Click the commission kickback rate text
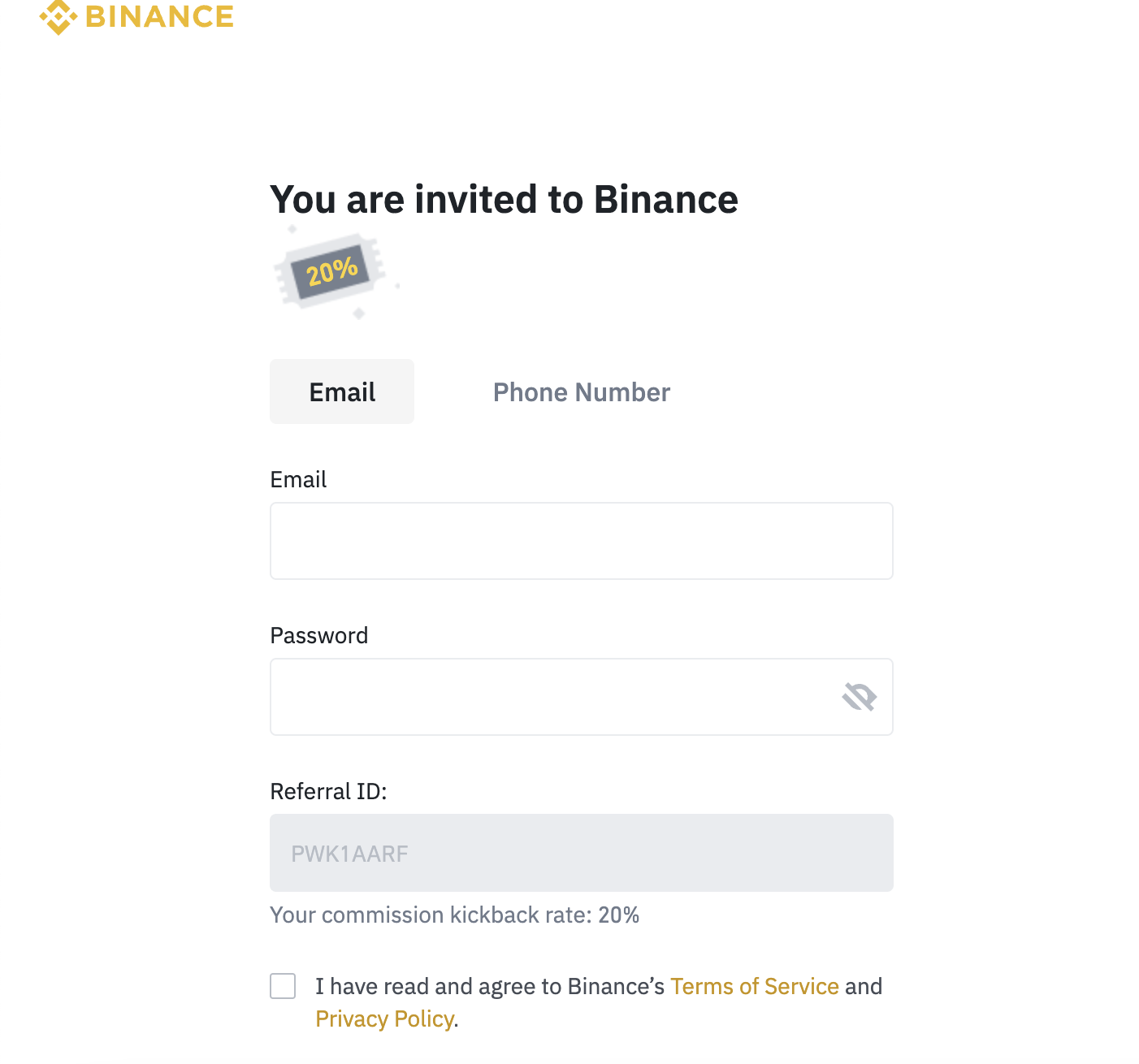Viewport: 1139px width, 1064px height. click(x=431, y=915)
